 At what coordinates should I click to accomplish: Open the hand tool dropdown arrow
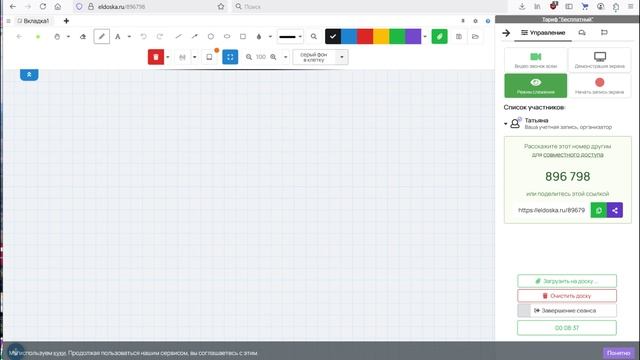click(x=68, y=37)
